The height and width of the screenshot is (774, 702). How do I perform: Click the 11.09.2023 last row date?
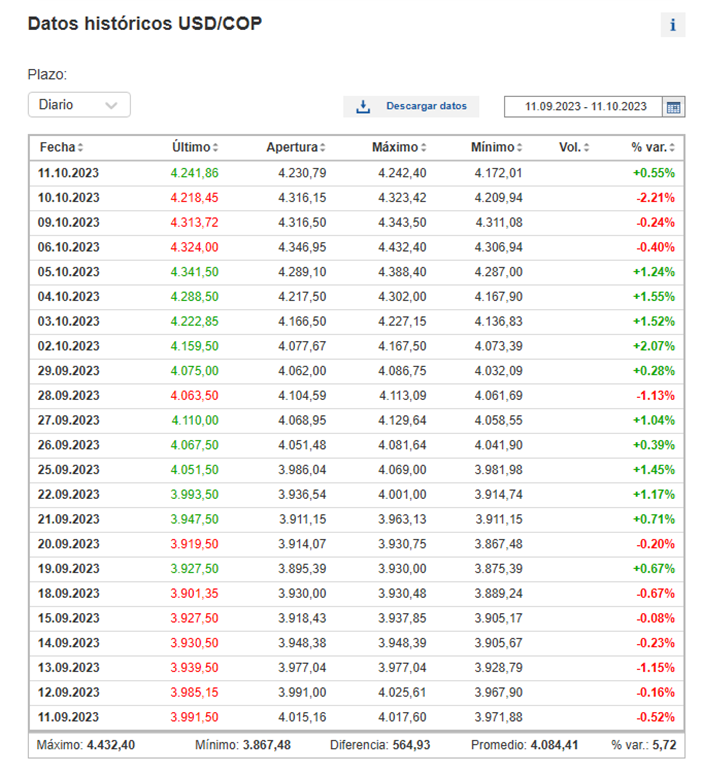coord(69,717)
